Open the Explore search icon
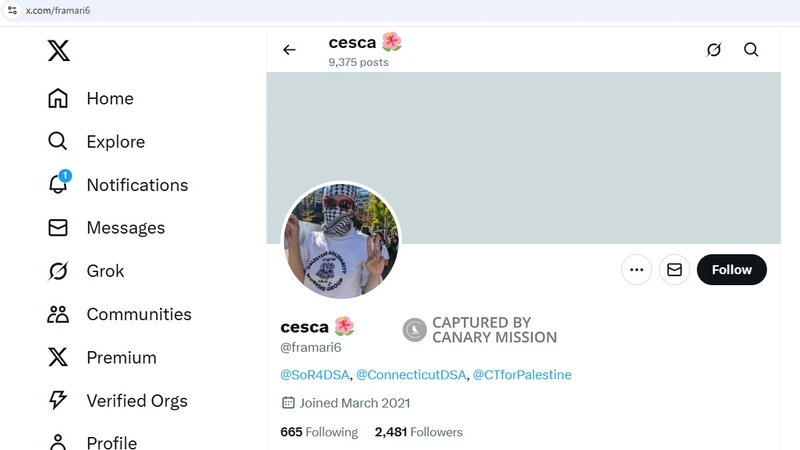The image size is (800, 450). pos(58,141)
